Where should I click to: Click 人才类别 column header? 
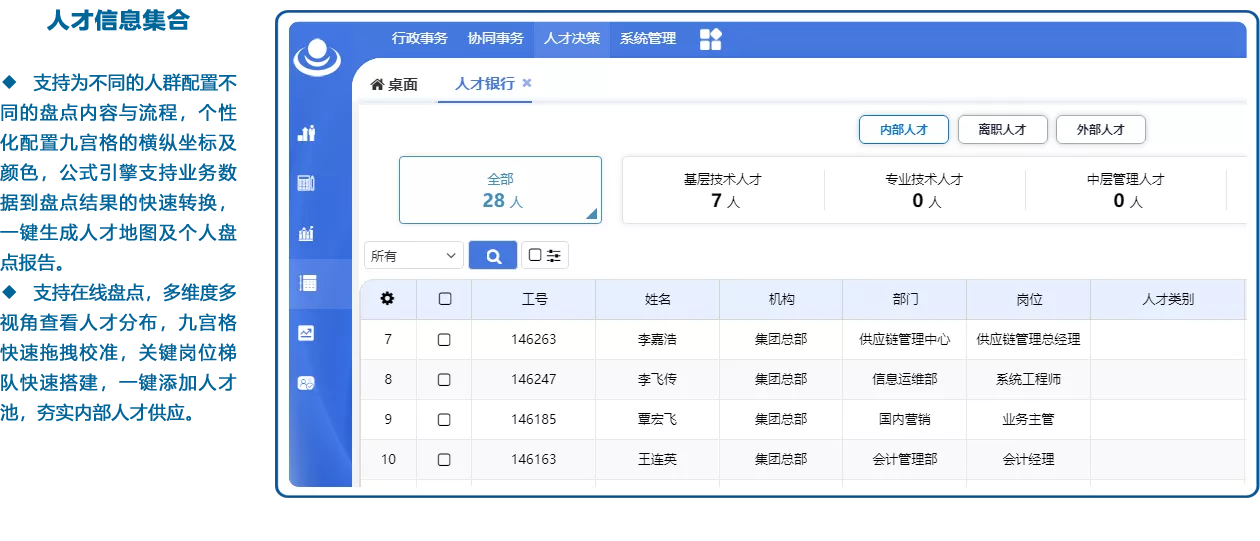(1168, 299)
